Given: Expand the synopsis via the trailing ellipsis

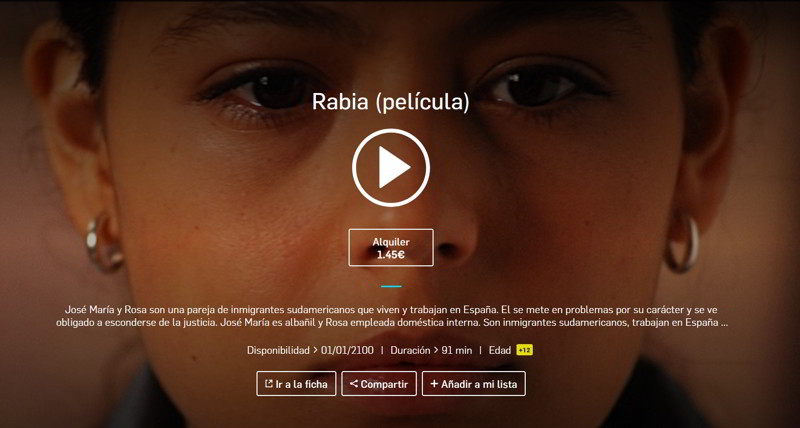Looking at the screenshot, I should coord(723,323).
